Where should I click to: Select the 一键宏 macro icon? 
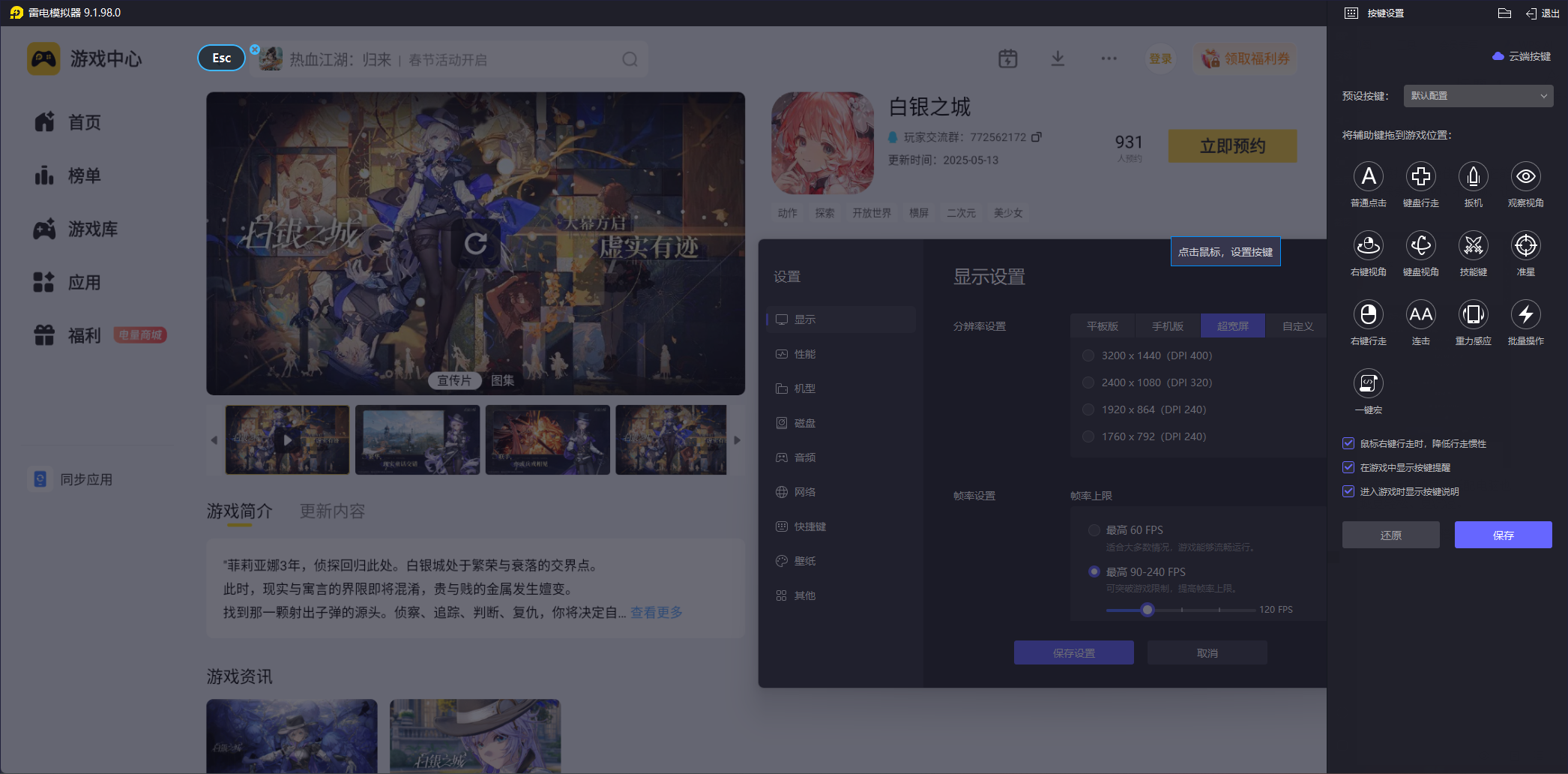[1368, 383]
